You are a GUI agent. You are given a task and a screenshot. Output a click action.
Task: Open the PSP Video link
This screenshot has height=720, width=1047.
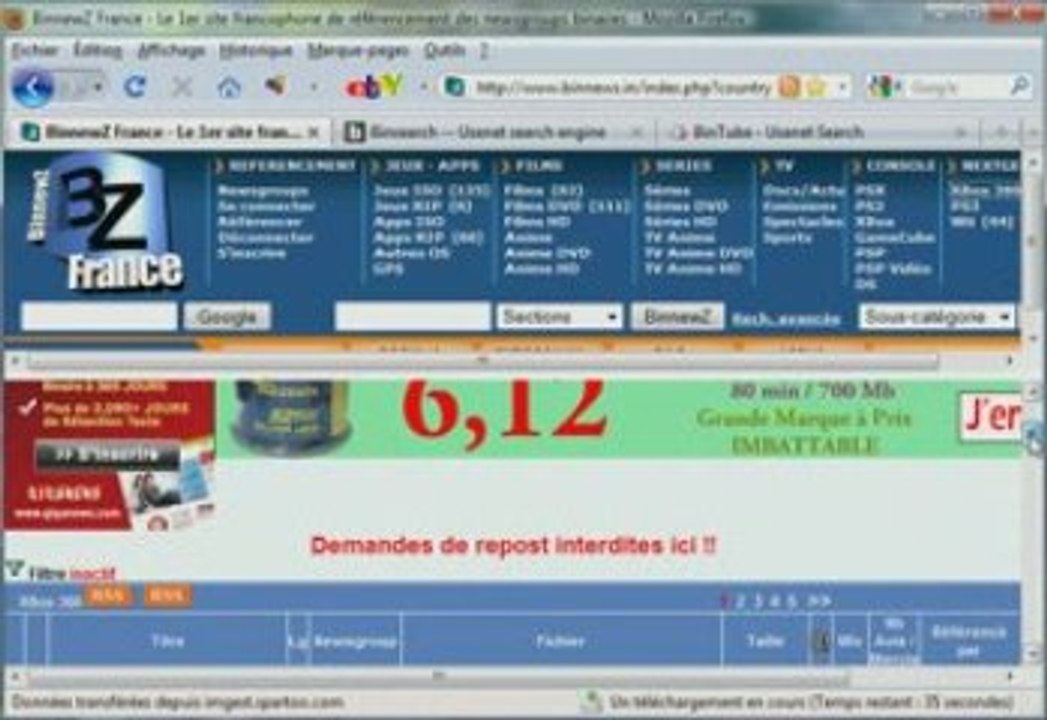click(892, 269)
